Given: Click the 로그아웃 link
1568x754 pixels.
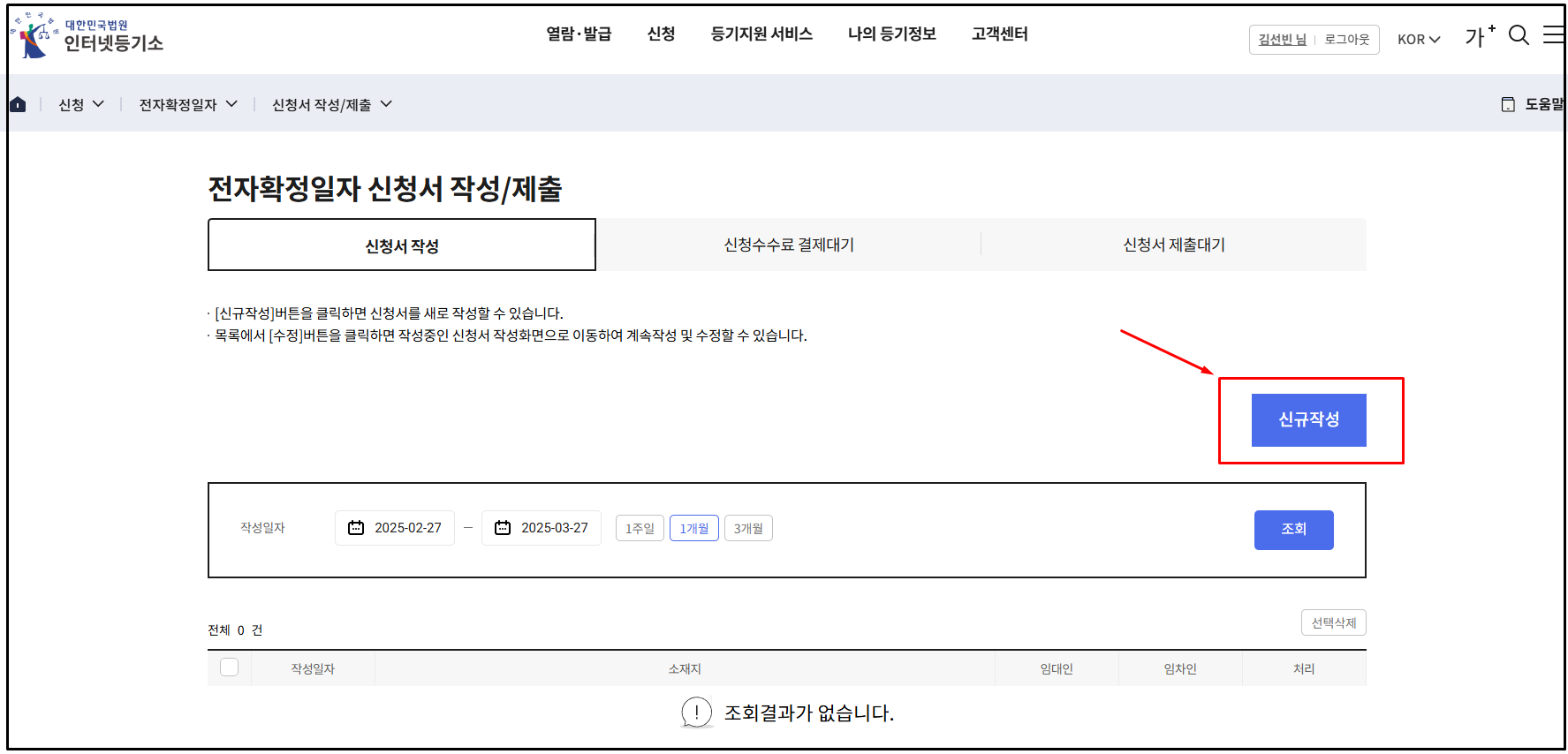Looking at the screenshot, I should point(1347,40).
